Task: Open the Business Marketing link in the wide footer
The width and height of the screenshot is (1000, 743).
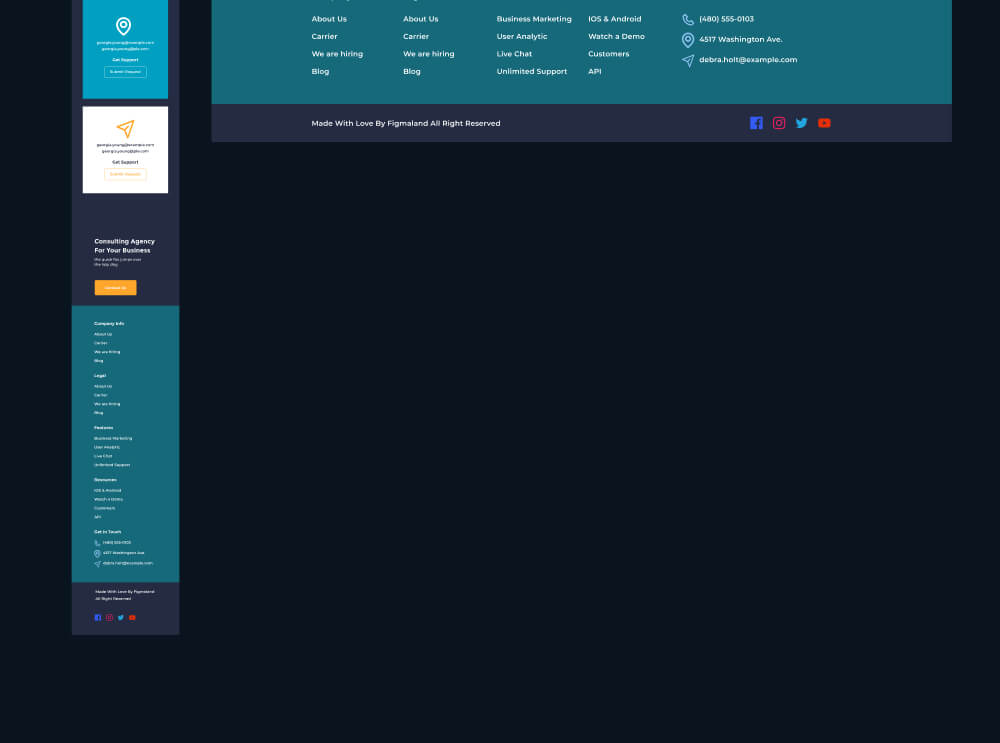Action: pos(534,19)
